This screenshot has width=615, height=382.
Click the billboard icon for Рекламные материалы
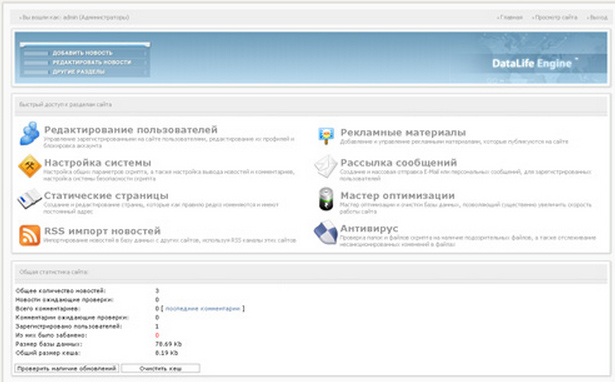click(x=326, y=136)
